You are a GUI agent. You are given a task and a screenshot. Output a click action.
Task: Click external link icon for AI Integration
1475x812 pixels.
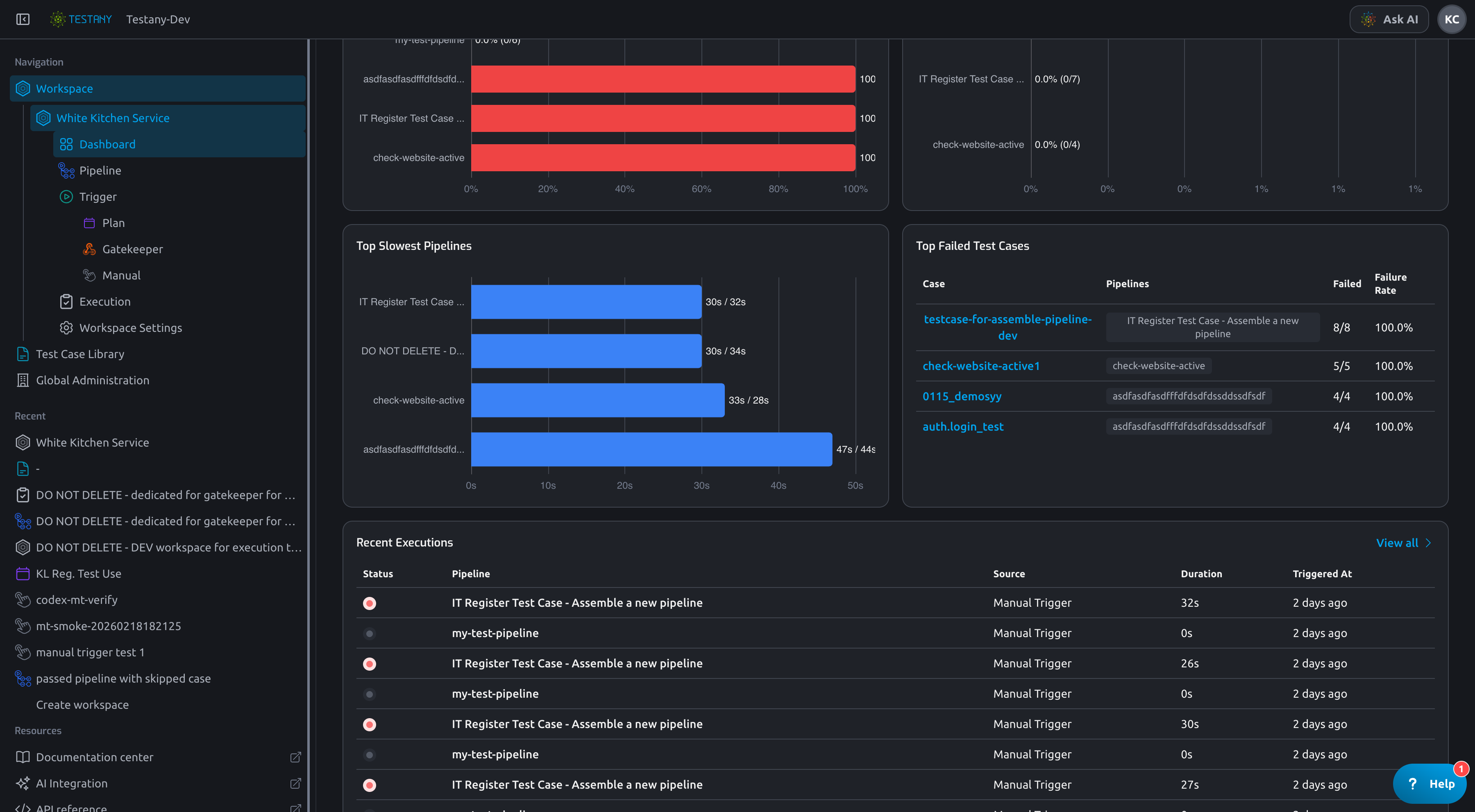295,784
